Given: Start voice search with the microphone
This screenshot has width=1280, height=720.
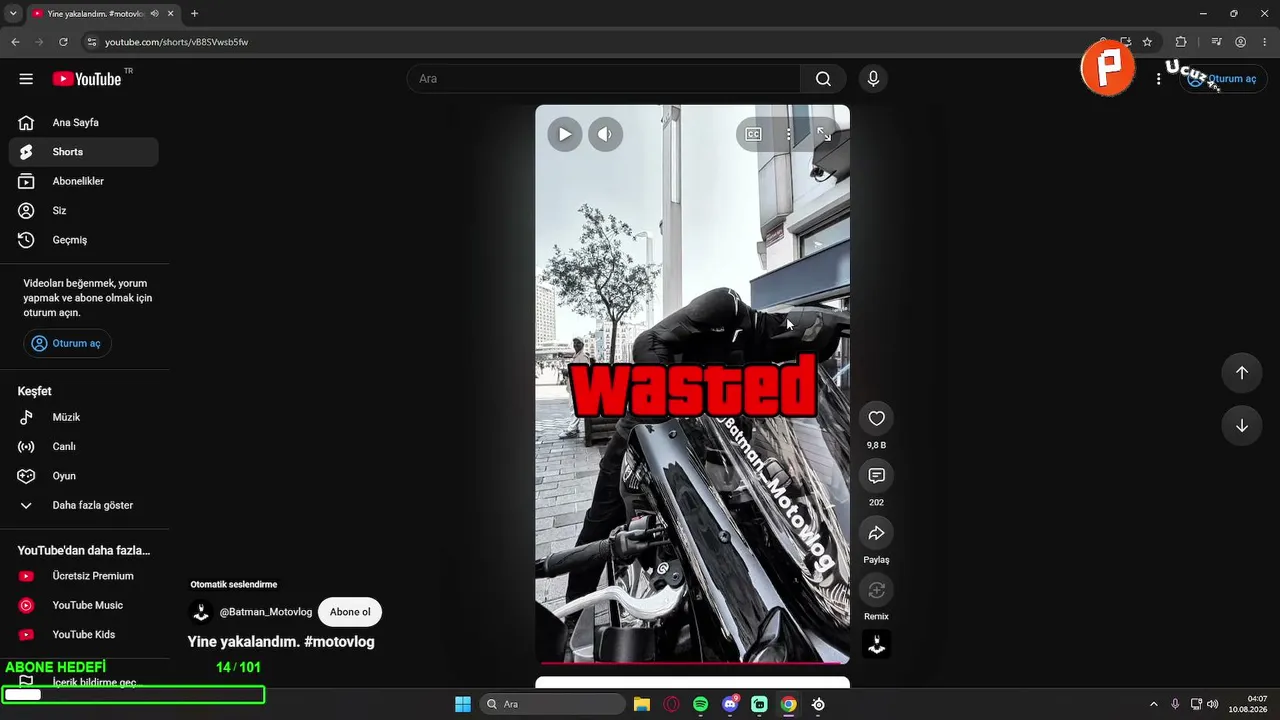Looking at the screenshot, I should (x=873, y=79).
